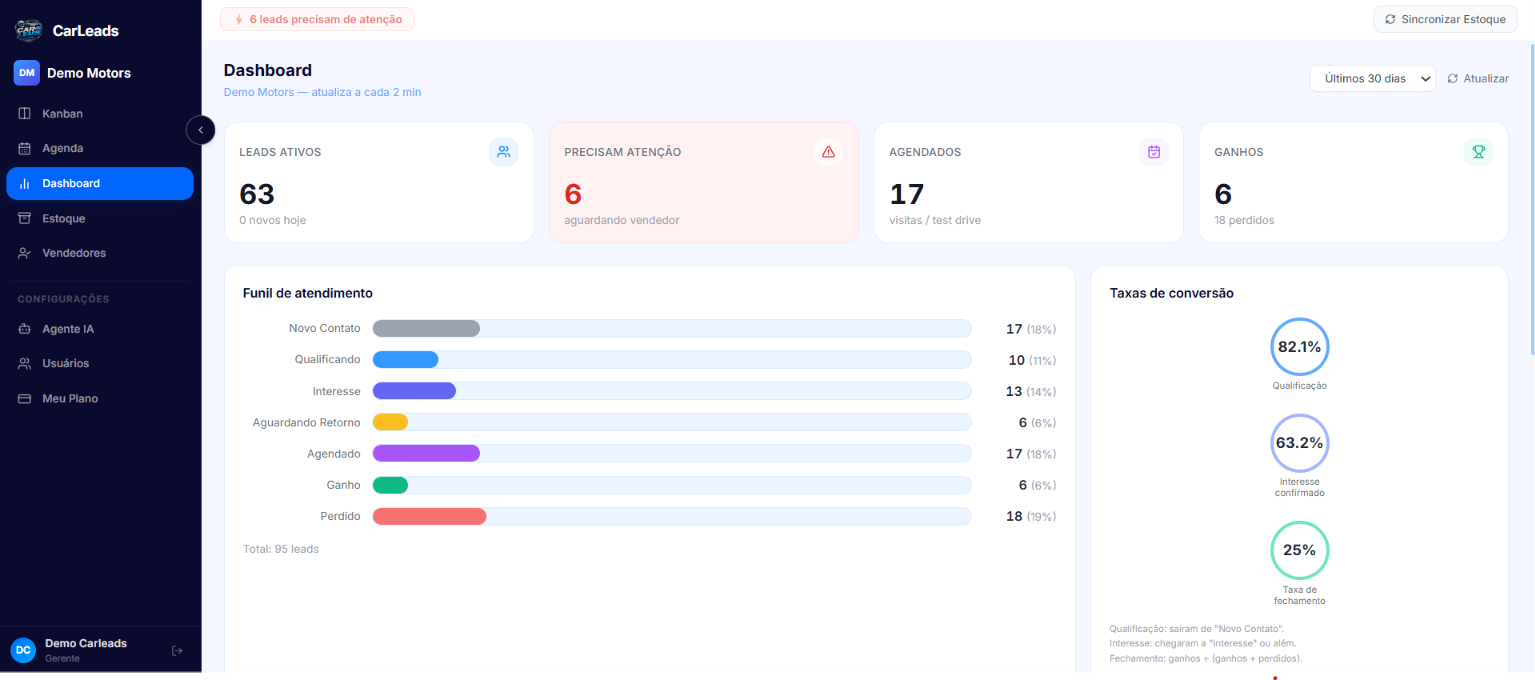Click the Agenda calendar icon
Image resolution: width=1535 pixels, height=680 pixels.
[x=25, y=148]
